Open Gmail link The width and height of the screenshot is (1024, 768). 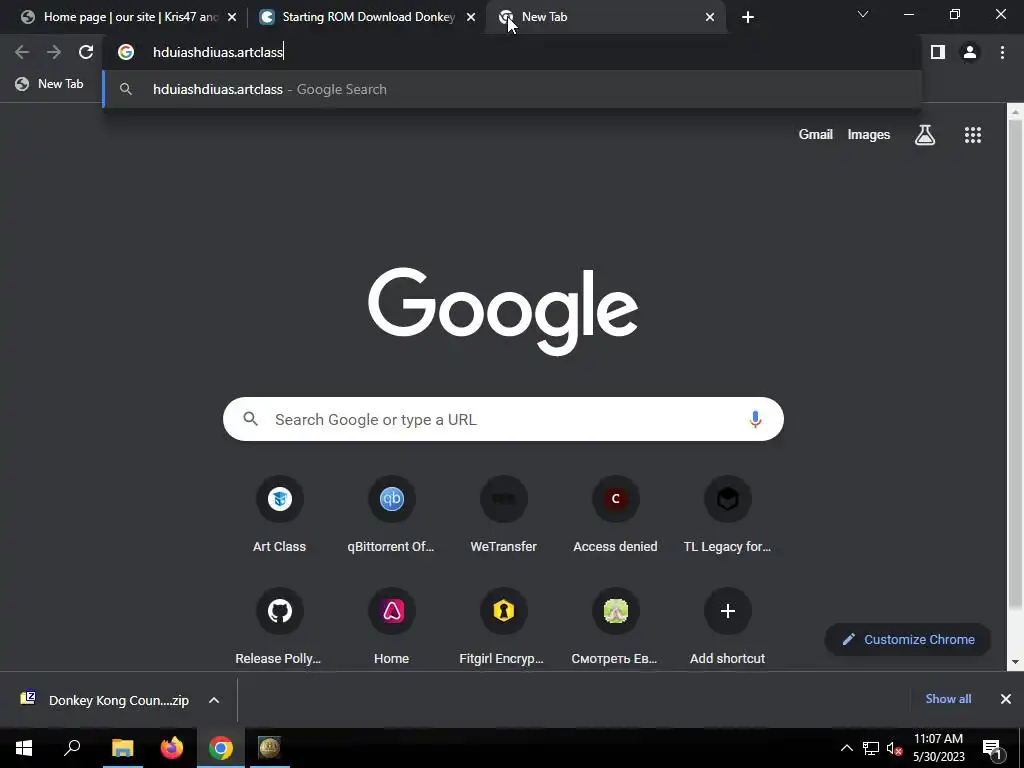(816, 135)
